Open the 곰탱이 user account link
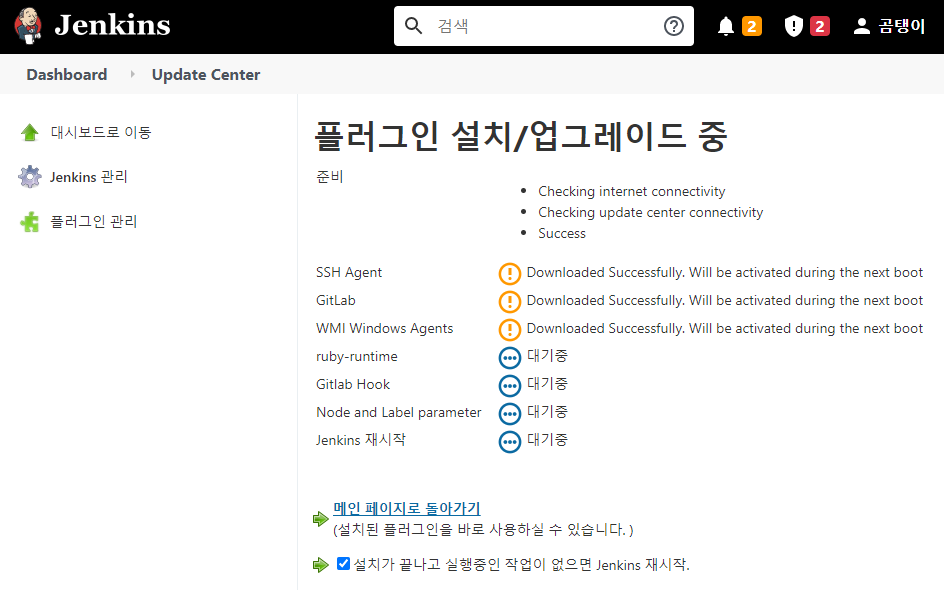Screen dimensions: 944x590 pos(901,26)
